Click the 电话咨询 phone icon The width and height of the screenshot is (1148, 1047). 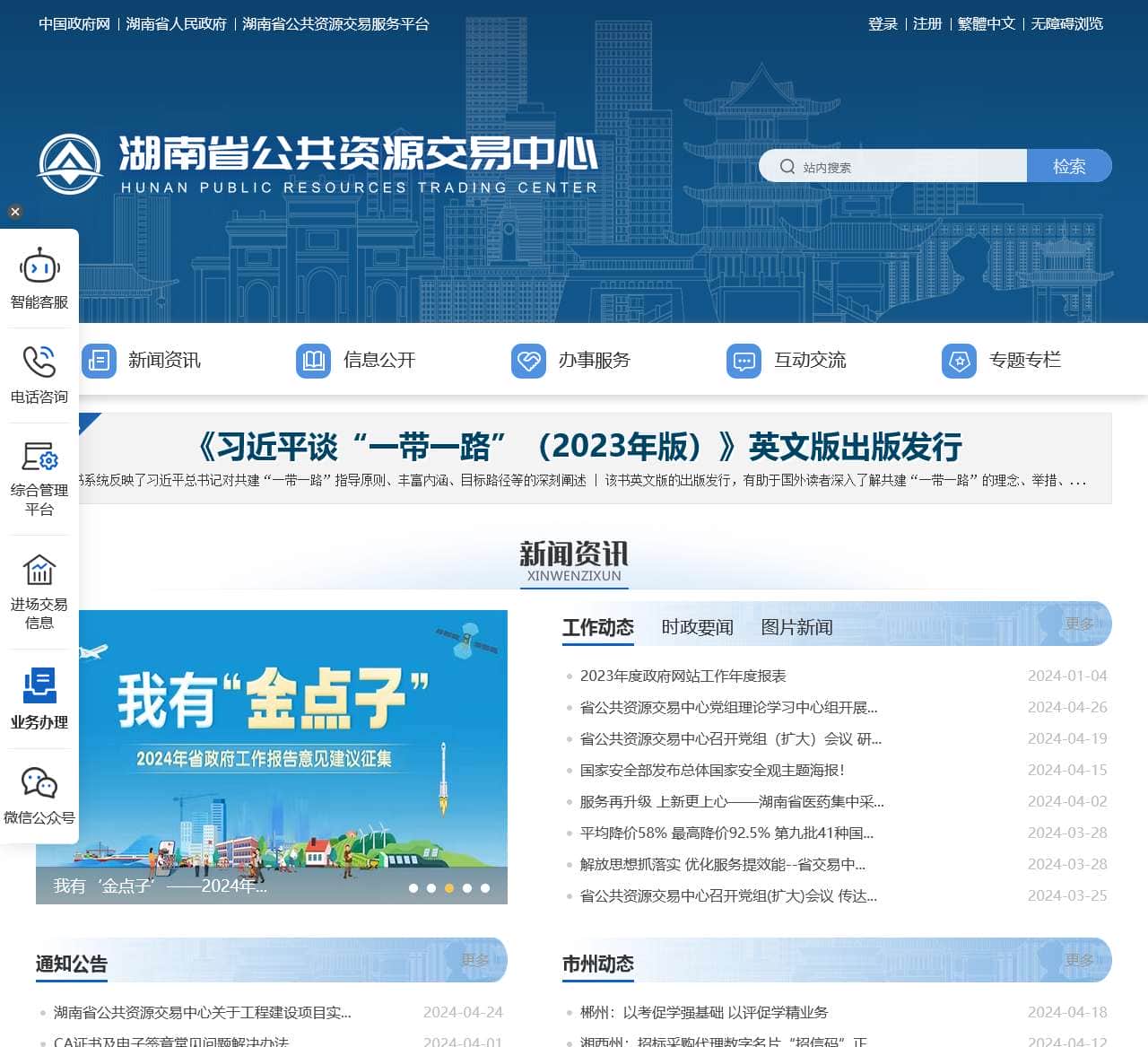pyautogui.click(x=39, y=362)
